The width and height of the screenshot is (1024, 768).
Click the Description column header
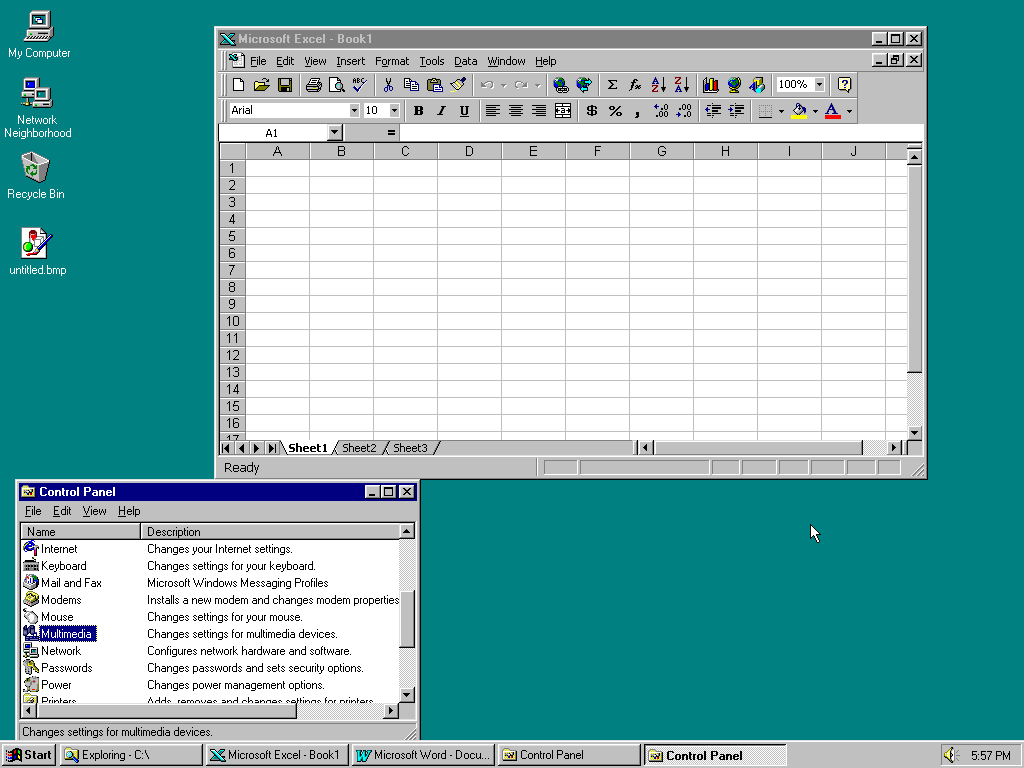pos(270,532)
